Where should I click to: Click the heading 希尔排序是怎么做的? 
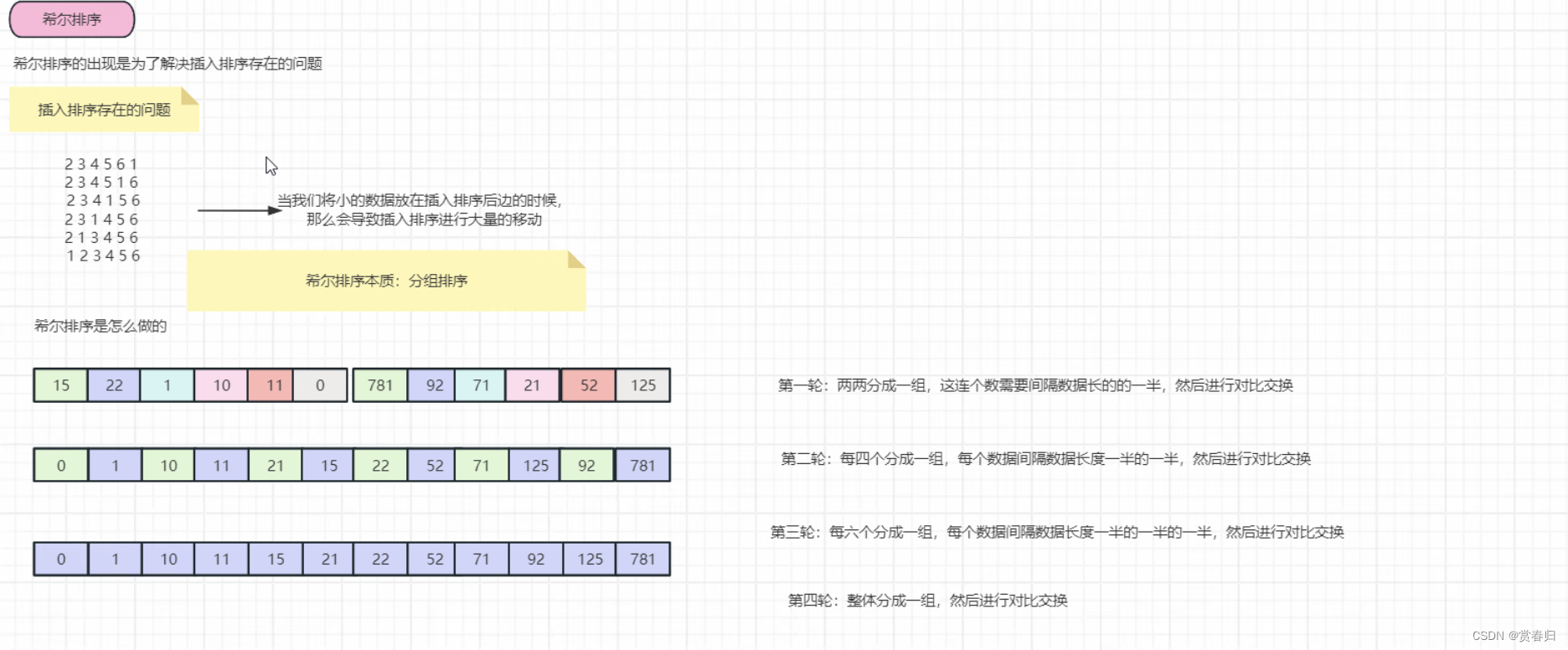coord(101,326)
